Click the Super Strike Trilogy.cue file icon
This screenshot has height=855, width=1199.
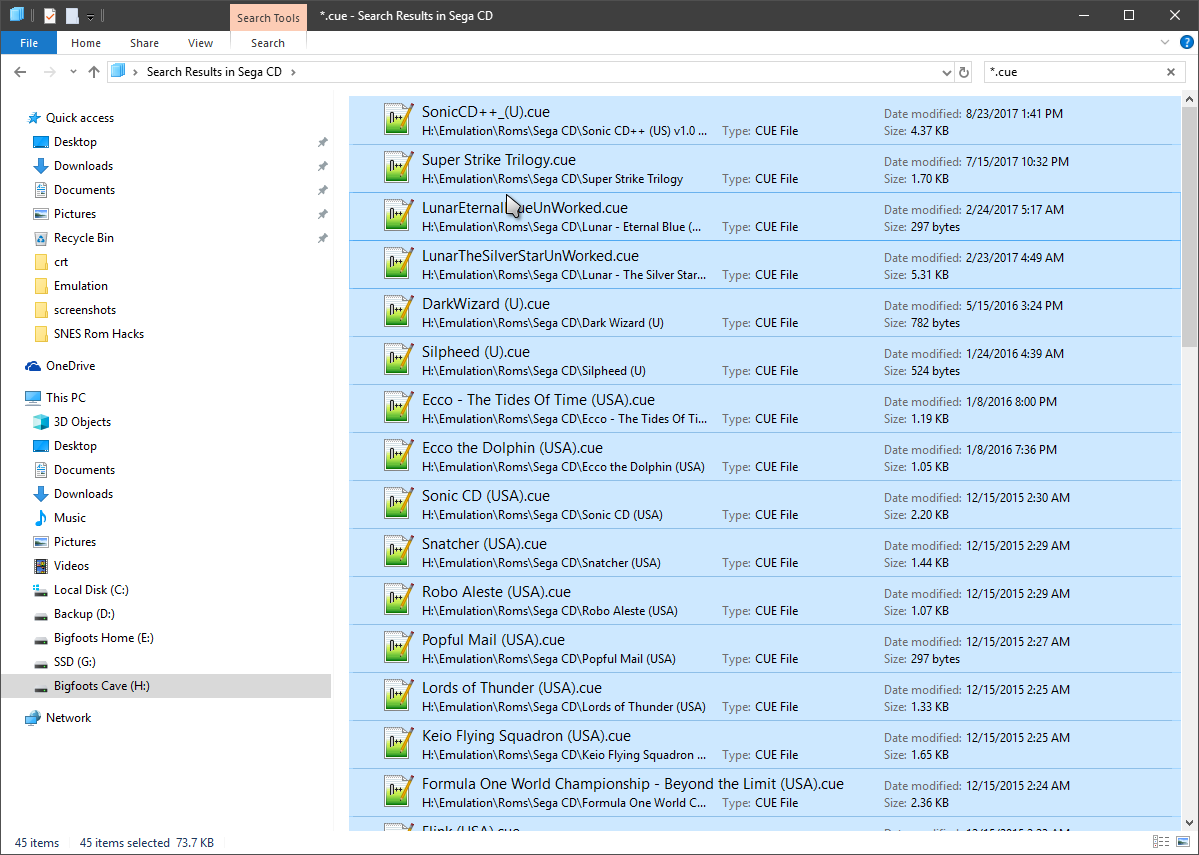398,167
